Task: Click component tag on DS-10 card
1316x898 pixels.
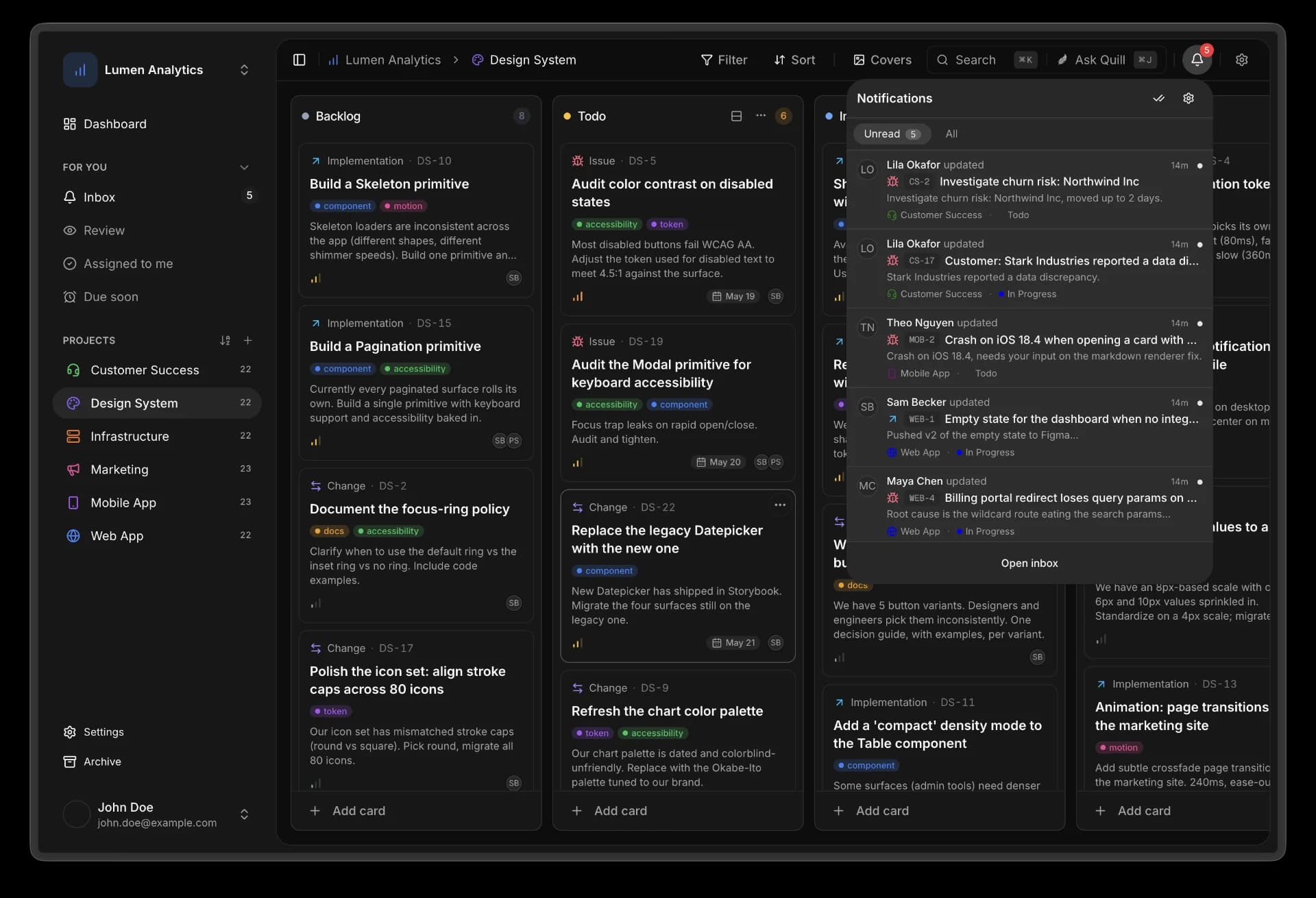Action: point(342,206)
